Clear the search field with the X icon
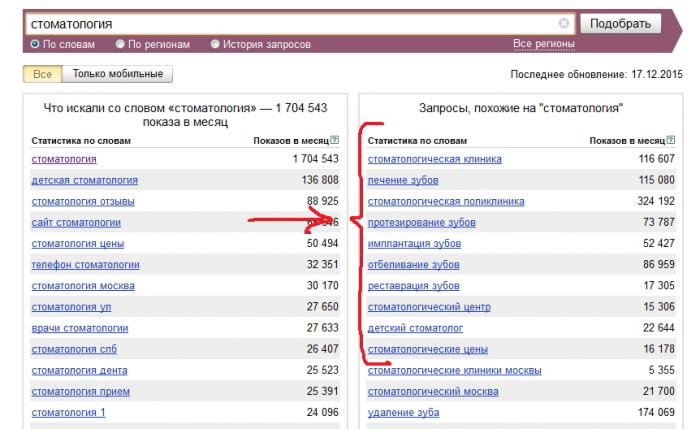Image resolution: width=700 pixels, height=429 pixels. 564,23
